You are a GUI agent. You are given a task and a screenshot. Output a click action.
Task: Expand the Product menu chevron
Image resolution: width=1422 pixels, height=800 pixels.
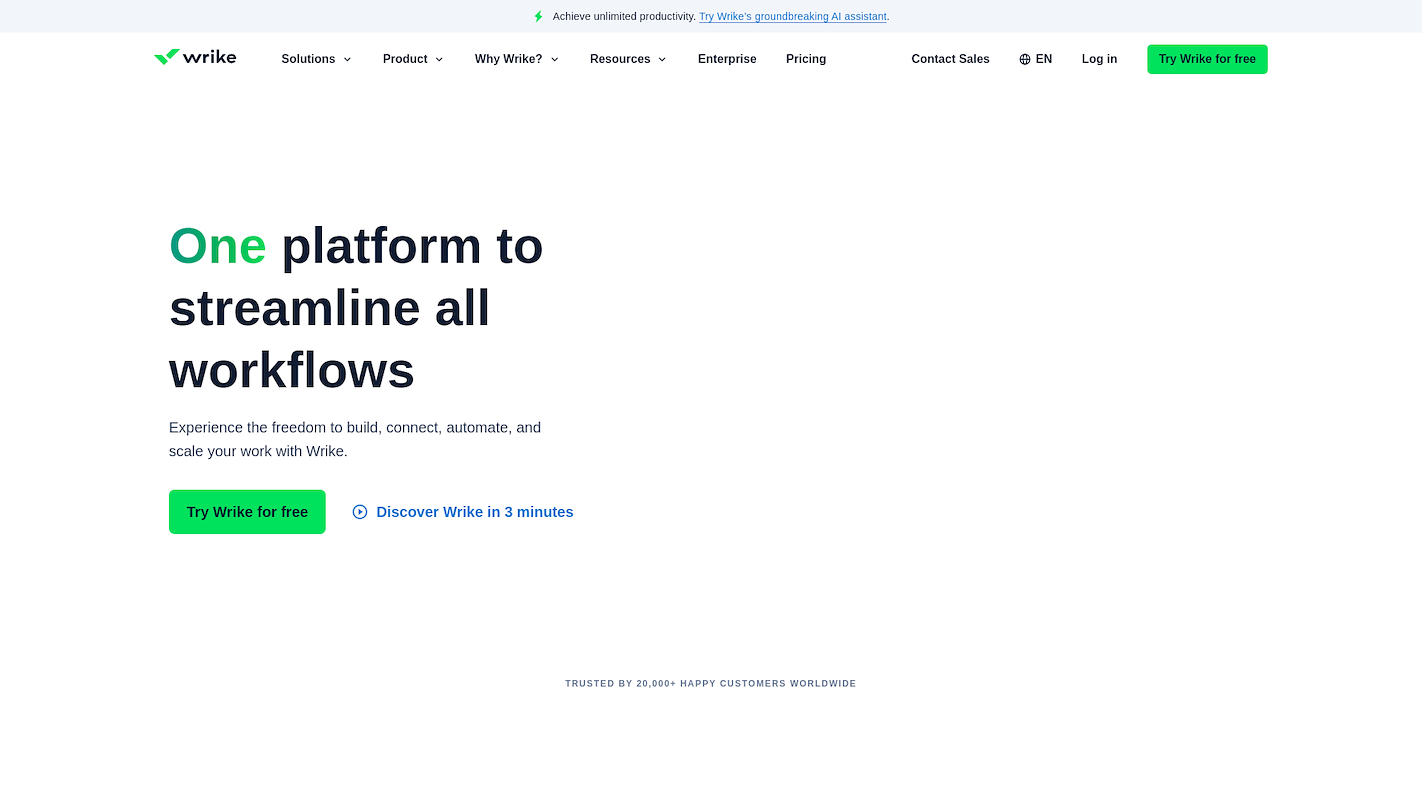pyautogui.click(x=439, y=59)
